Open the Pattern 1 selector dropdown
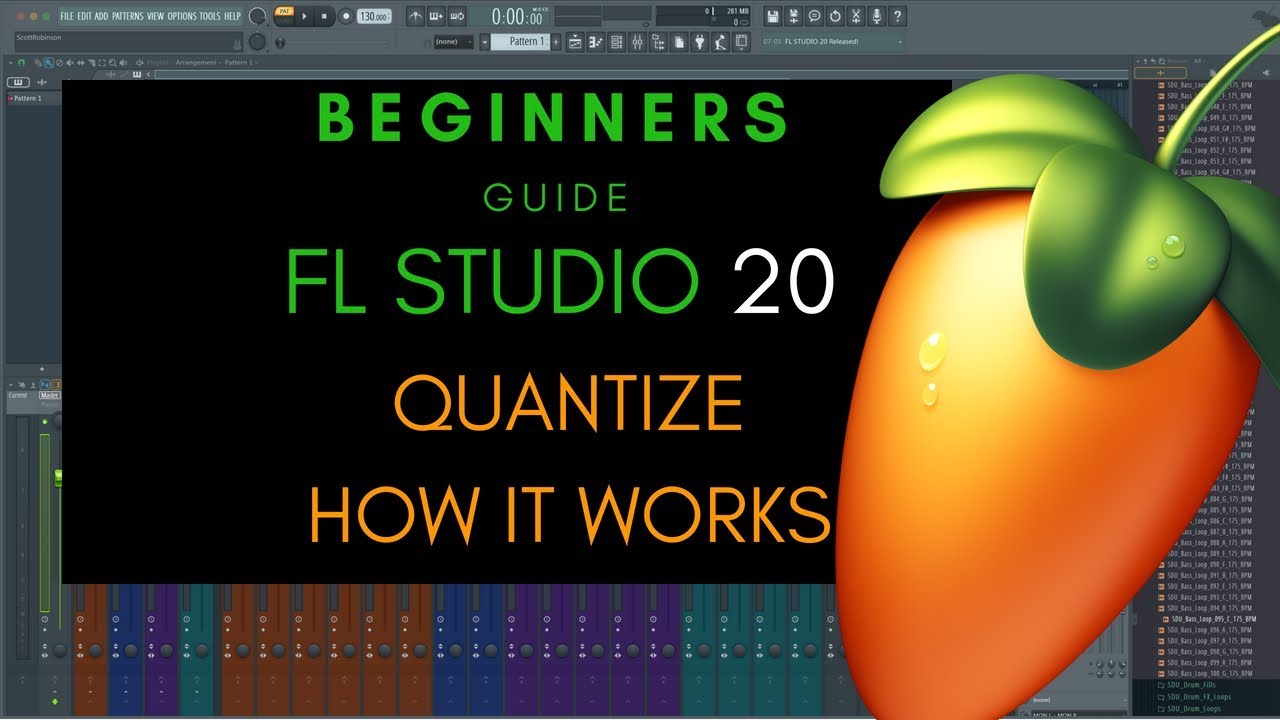This screenshot has width=1280, height=720. point(519,42)
